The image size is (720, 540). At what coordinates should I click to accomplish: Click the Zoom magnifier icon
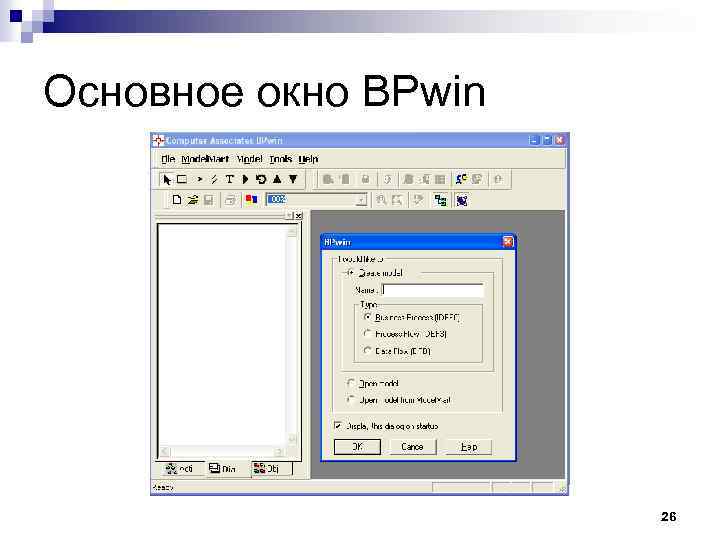381,200
